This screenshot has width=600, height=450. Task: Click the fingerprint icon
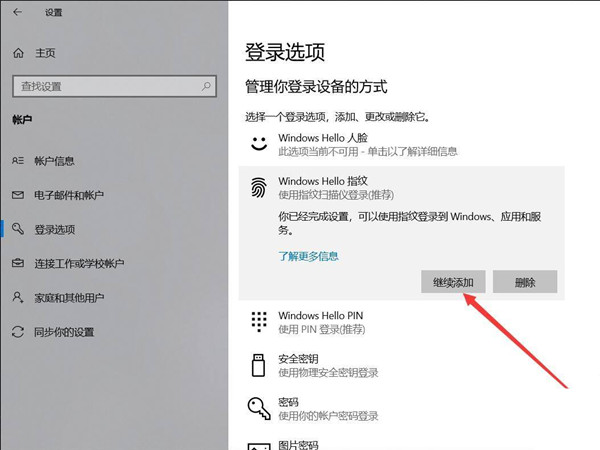259,186
